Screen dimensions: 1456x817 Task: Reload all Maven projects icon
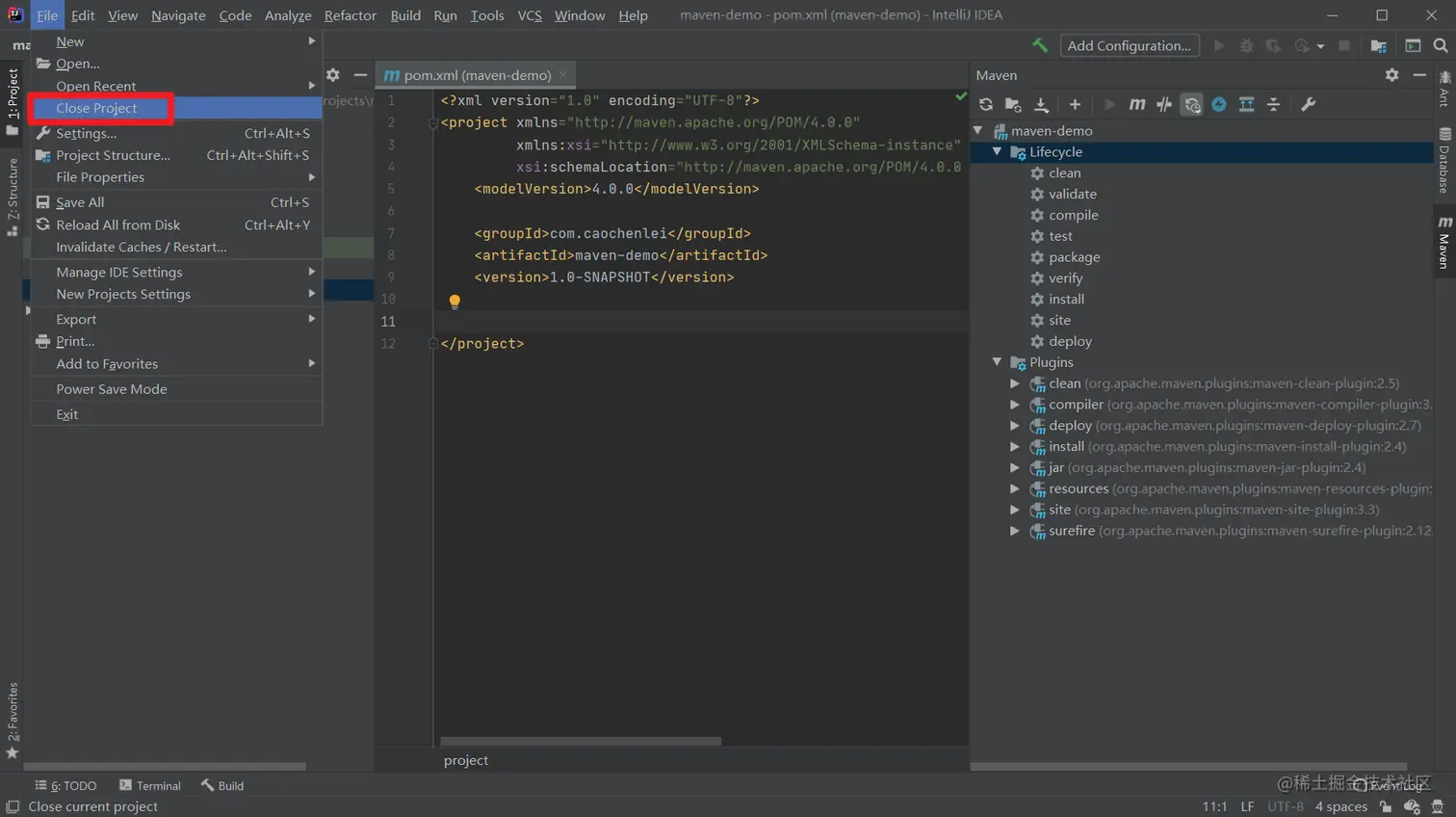[x=985, y=104]
